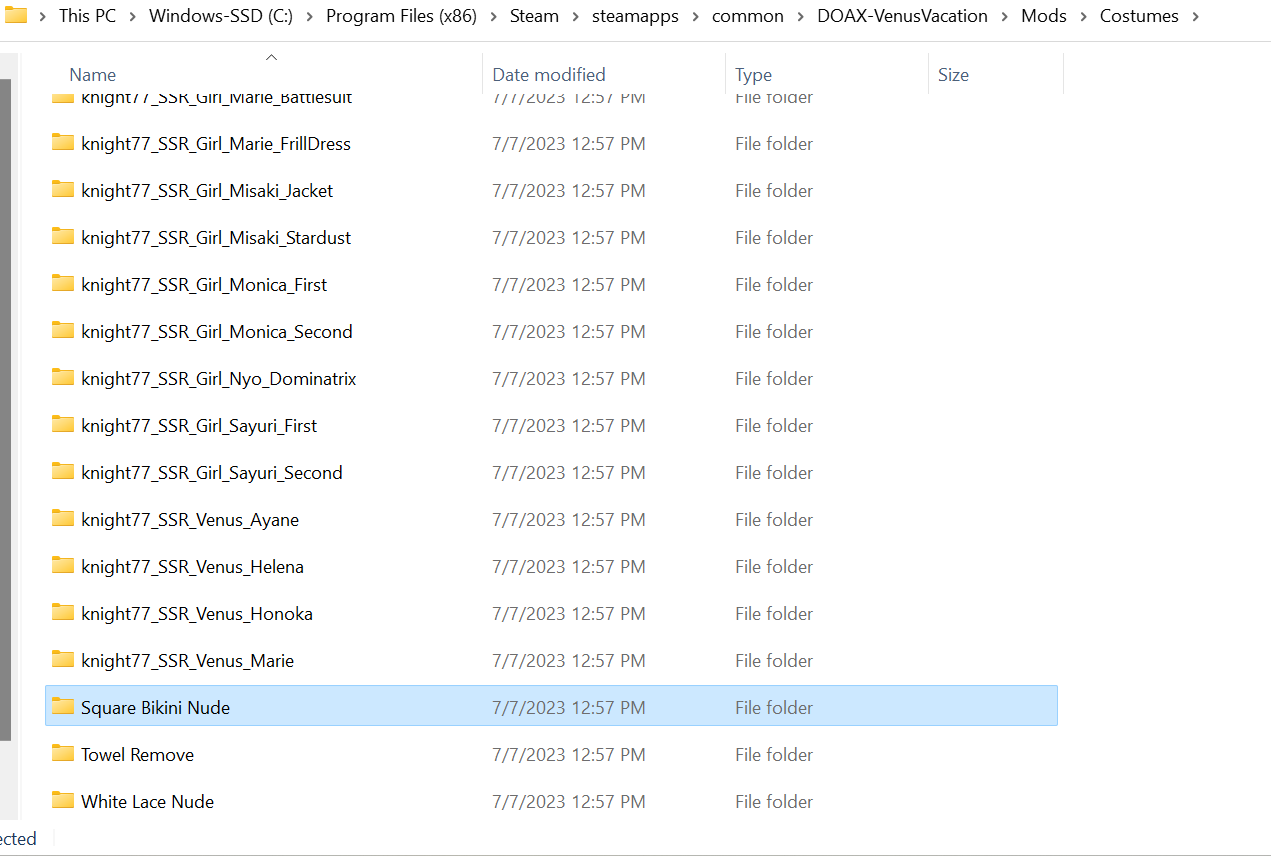Expand the breadcrumb arrow after Costumes

point(1196,16)
